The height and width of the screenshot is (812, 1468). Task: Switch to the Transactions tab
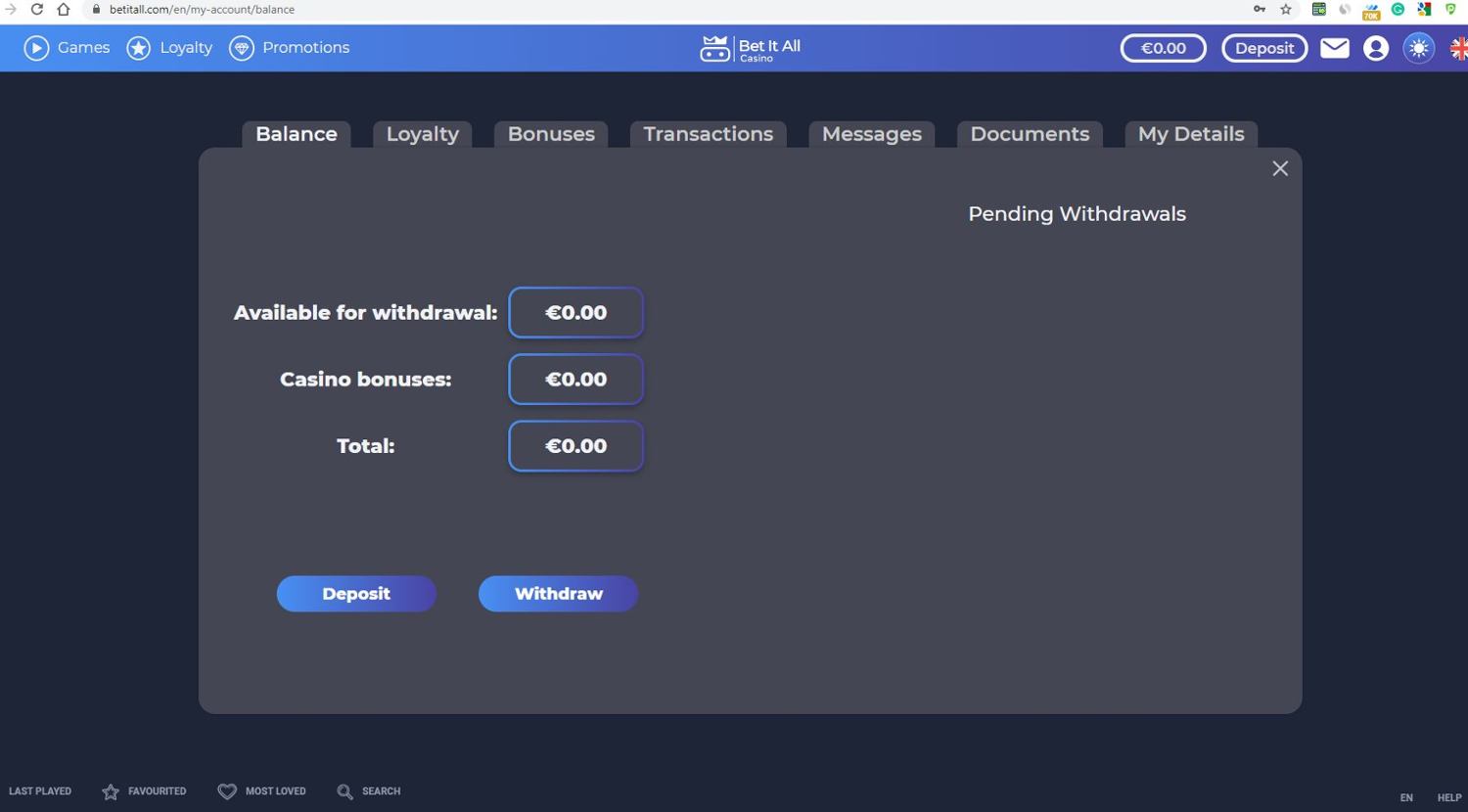pos(708,134)
